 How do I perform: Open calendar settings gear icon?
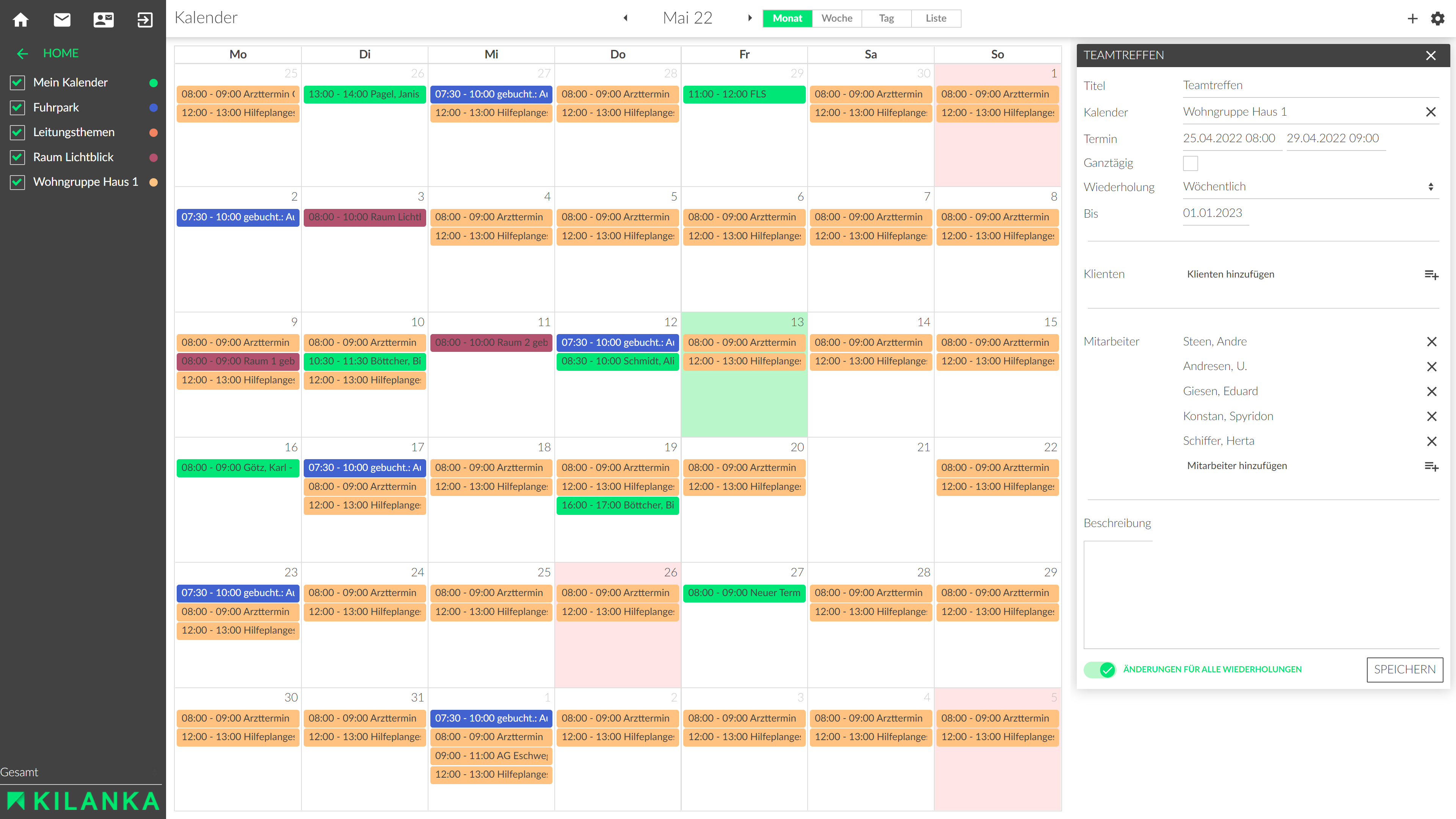[x=1437, y=19]
